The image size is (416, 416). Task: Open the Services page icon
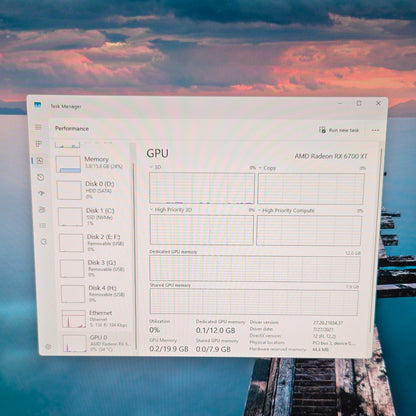(x=44, y=242)
